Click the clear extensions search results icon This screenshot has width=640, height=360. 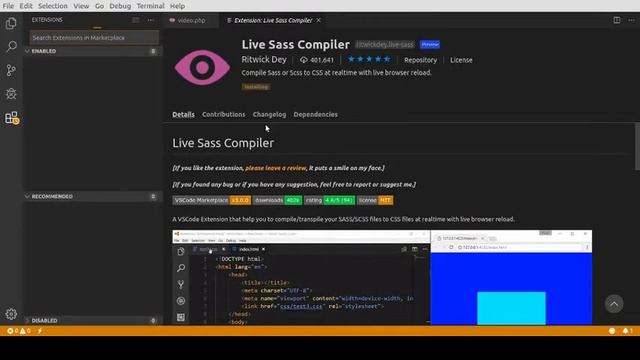136,20
